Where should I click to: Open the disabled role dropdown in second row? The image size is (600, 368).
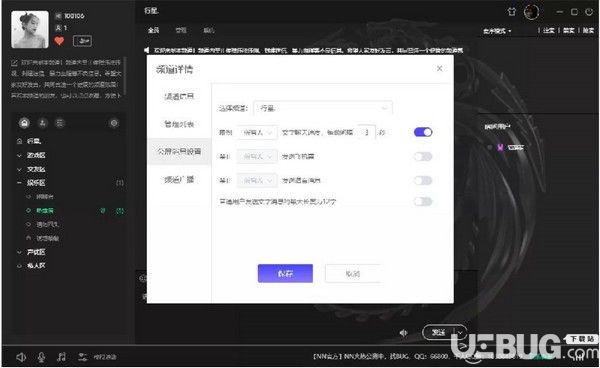coord(257,156)
